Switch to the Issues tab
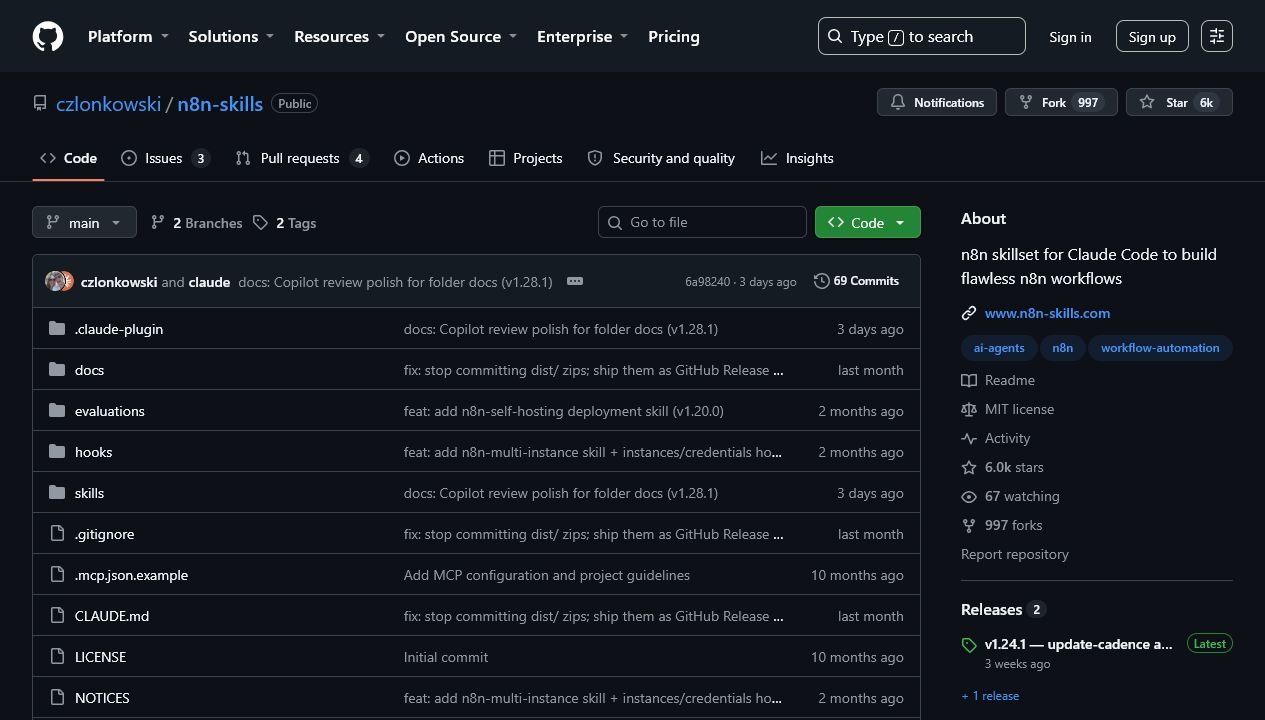 pos(165,158)
